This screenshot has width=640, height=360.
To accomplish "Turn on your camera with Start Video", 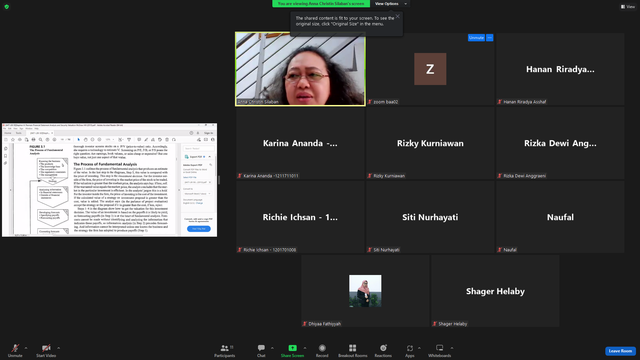I will (x=46, y=350).
